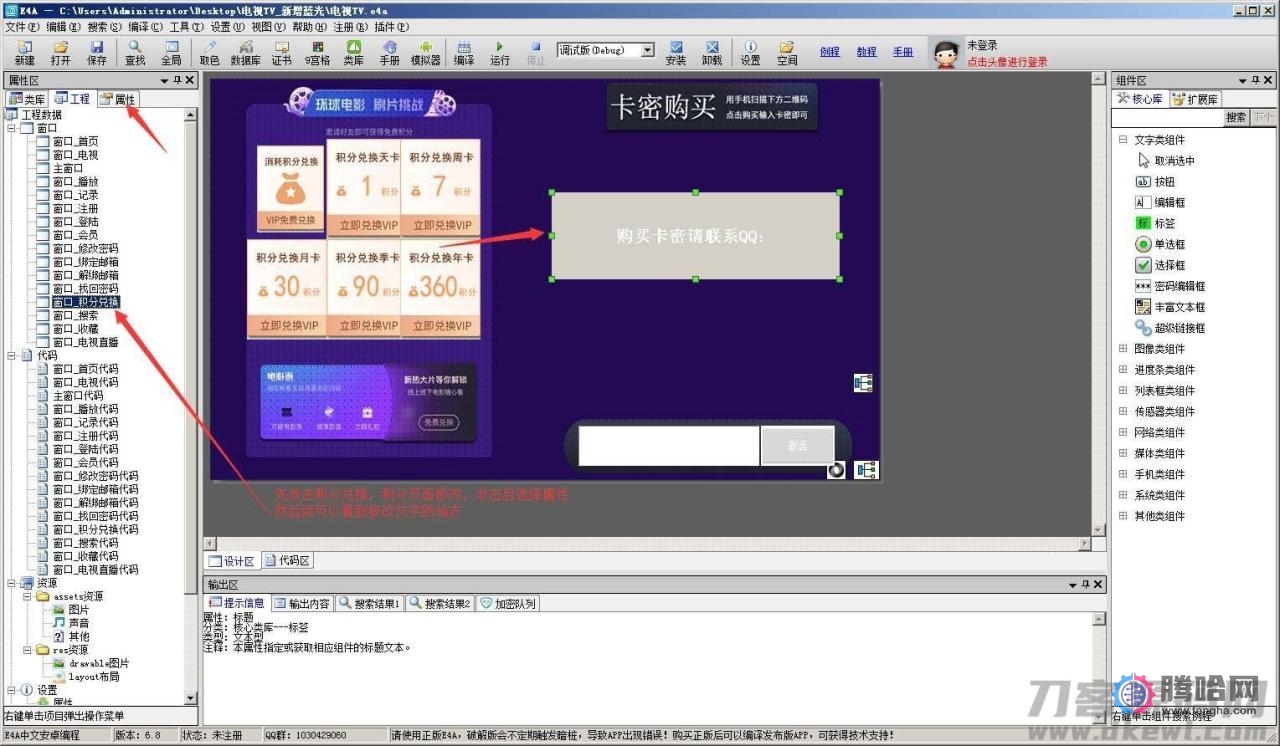Open the 查找 (Find) tool
This screenshot has height=746, width=1280.
coord(135,53)
